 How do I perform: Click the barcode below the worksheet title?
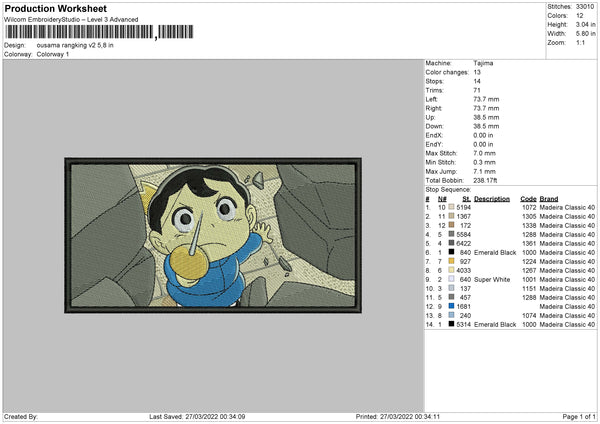(x=78, y=33)
